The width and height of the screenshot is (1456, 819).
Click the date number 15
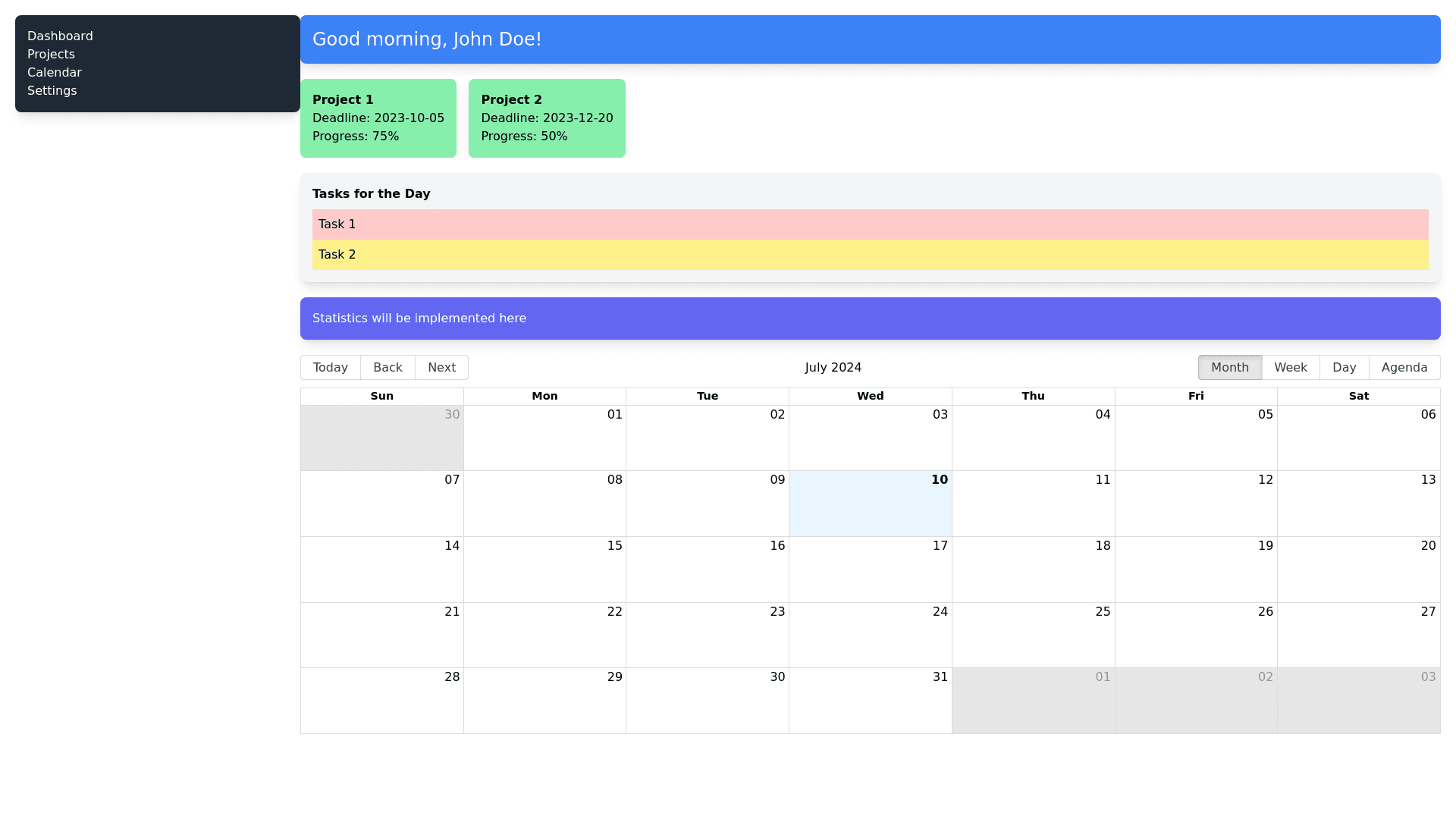click(614, 546)
